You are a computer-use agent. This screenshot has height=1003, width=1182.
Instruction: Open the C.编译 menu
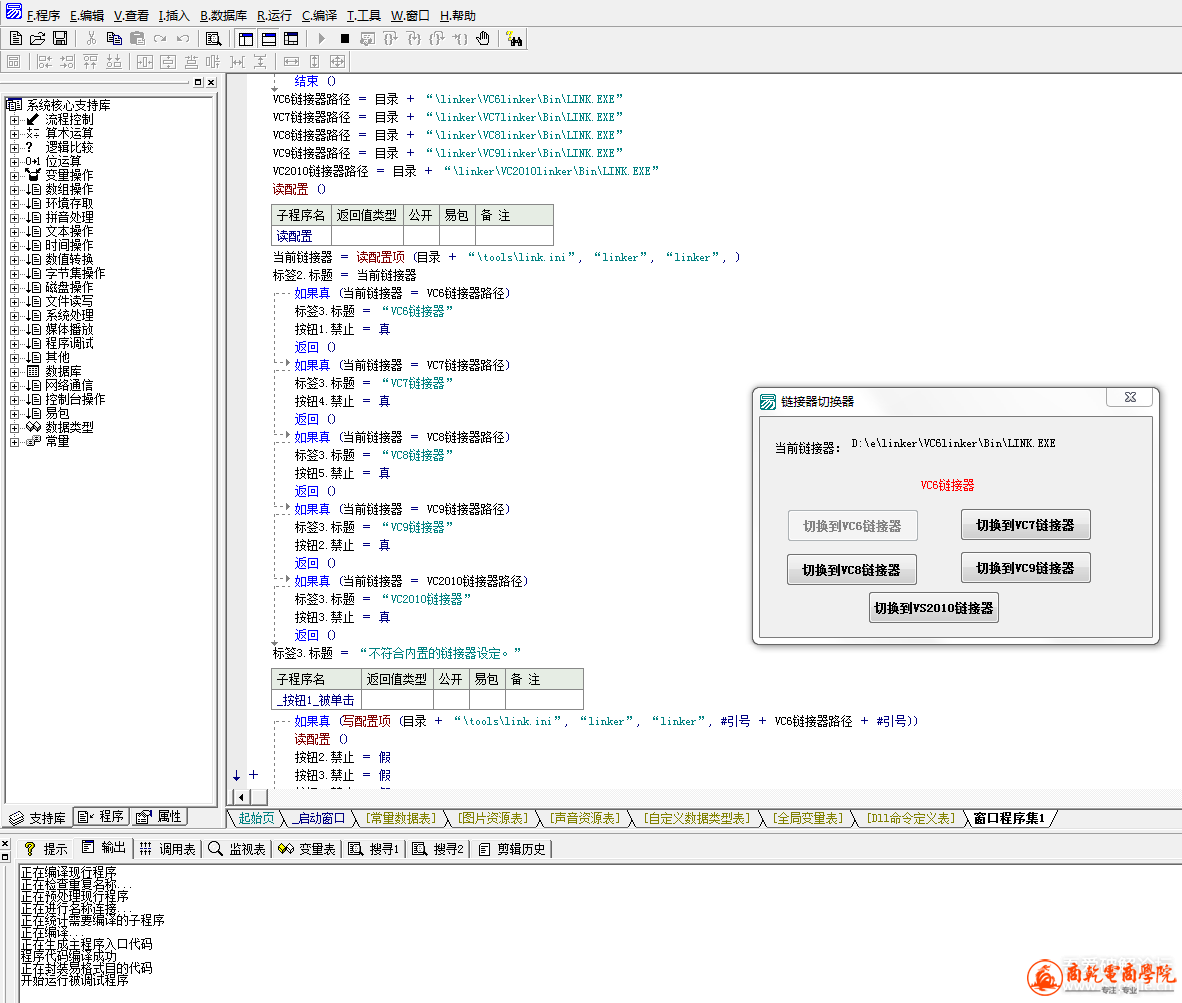[x=319, y=15]
